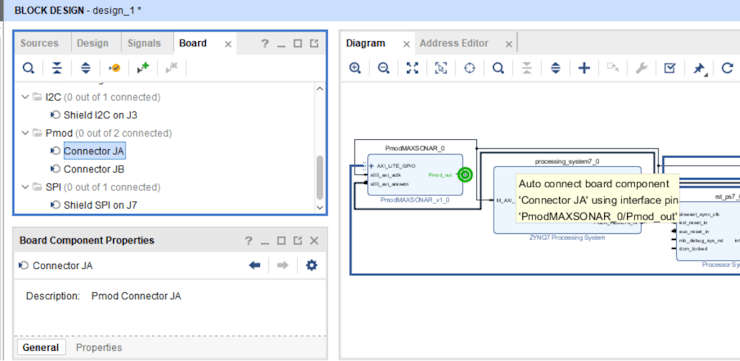Collapse the SPI folder in the Board tree
This screenshot has height=361, width=740.
25,187
